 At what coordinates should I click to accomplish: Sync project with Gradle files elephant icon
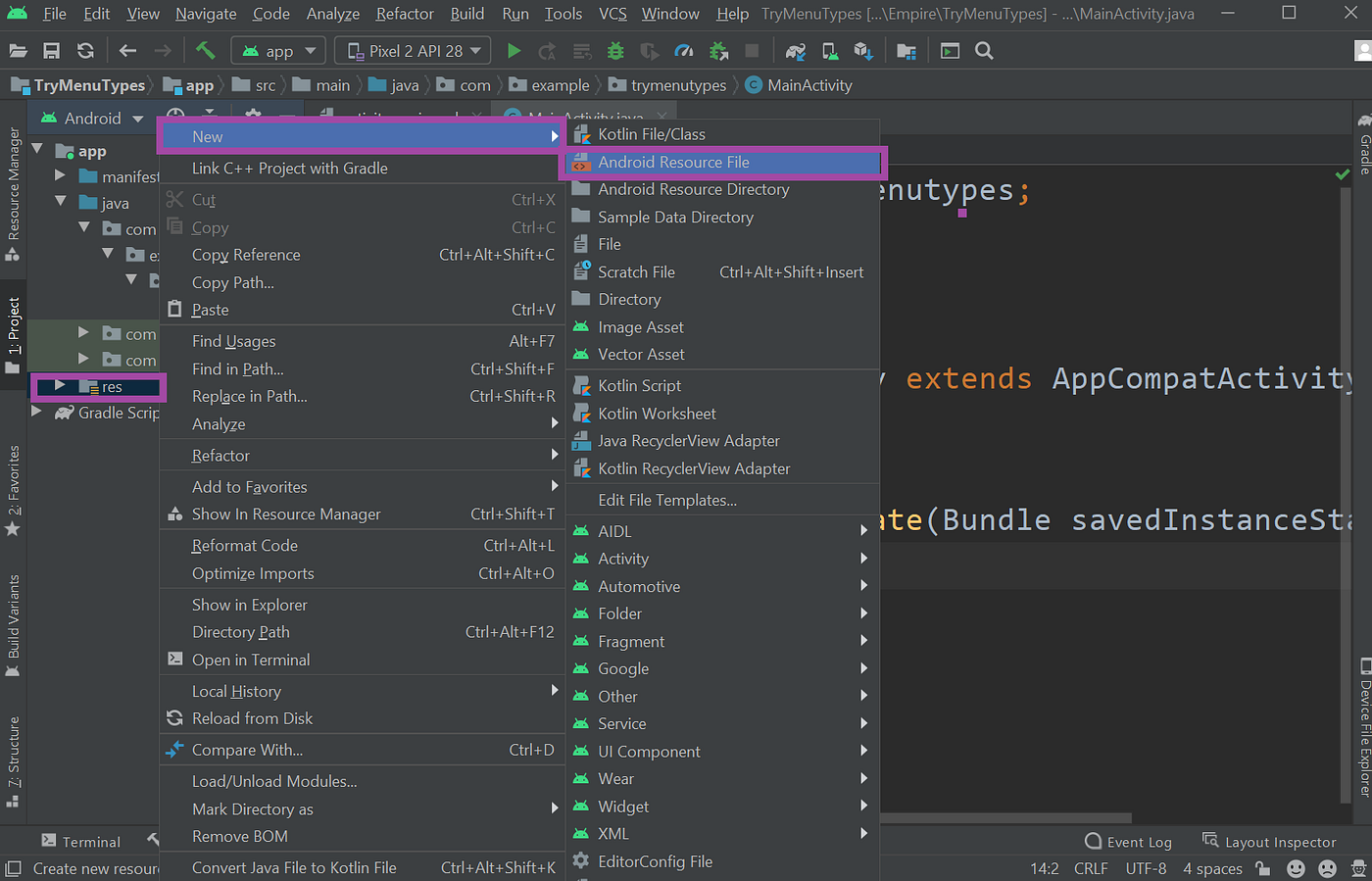[x=794, y=50]
